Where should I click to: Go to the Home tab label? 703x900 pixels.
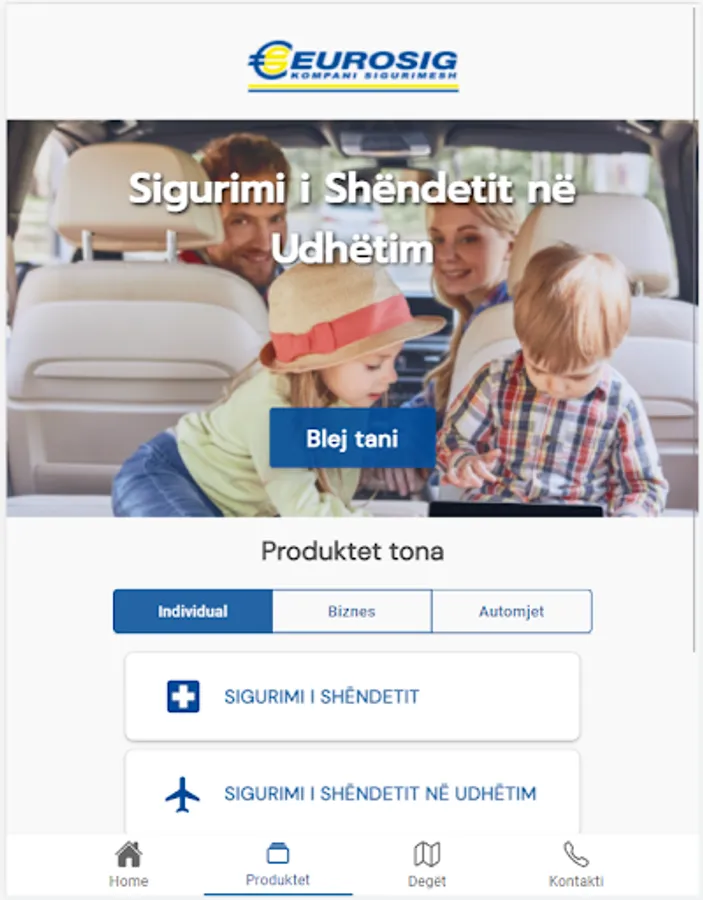coord(129,881)
